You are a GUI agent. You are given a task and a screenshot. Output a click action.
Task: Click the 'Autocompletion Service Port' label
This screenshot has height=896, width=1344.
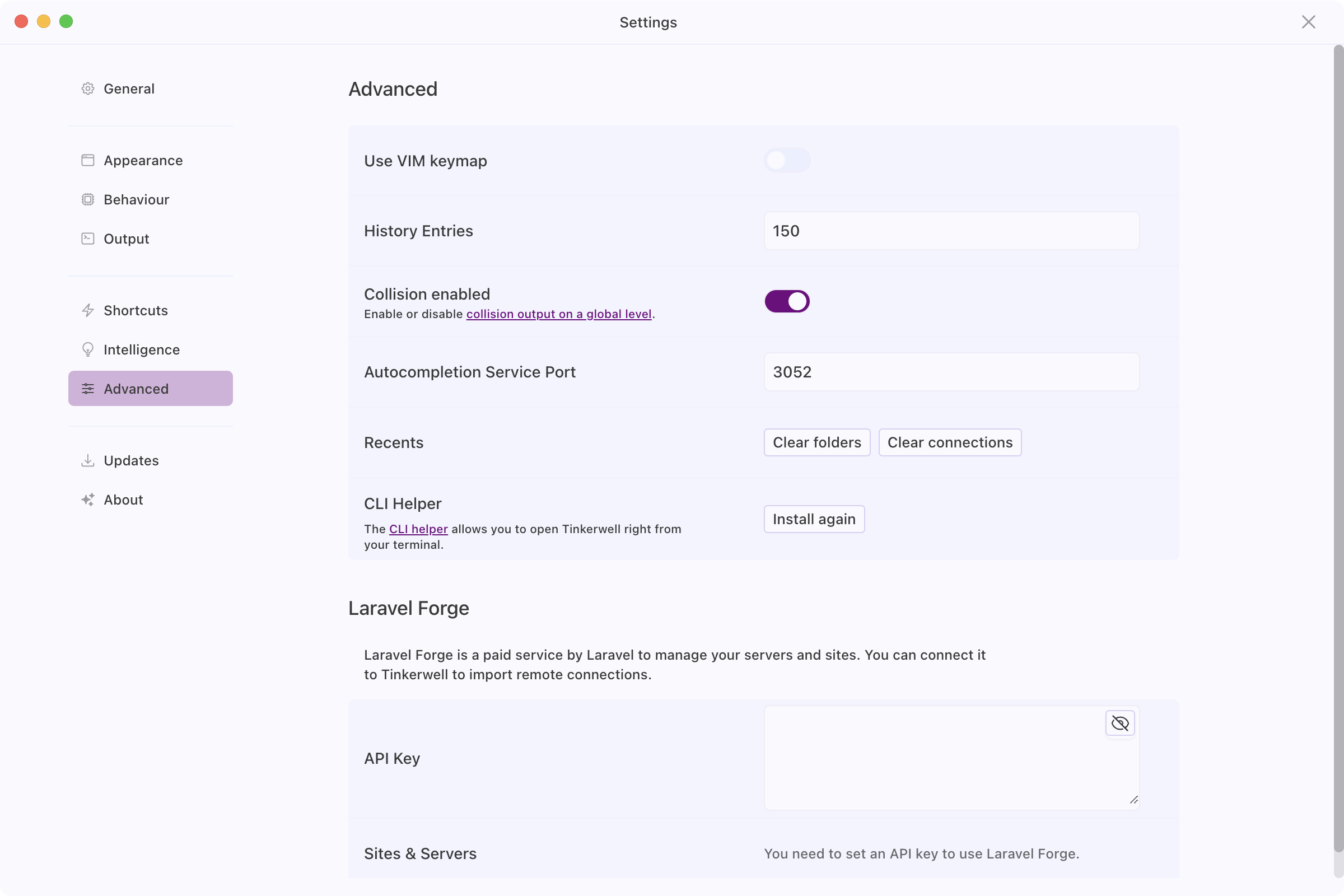click(x=470, y=372)
